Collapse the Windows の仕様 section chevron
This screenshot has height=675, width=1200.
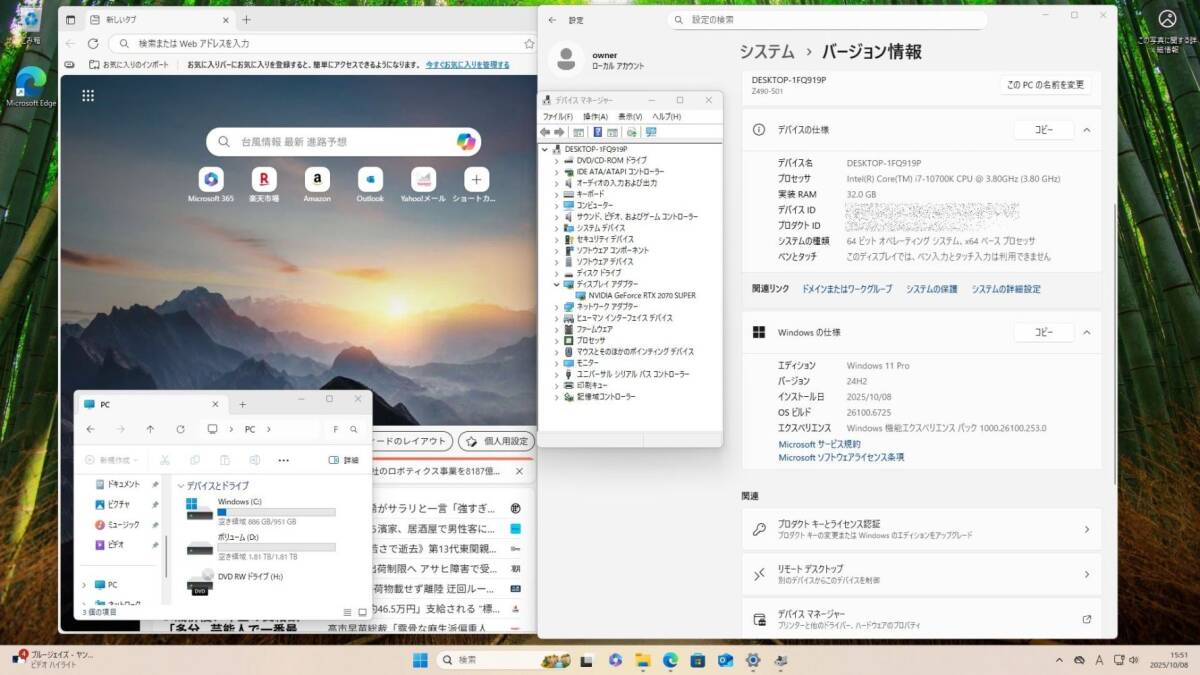click(x=1086, y=332)
